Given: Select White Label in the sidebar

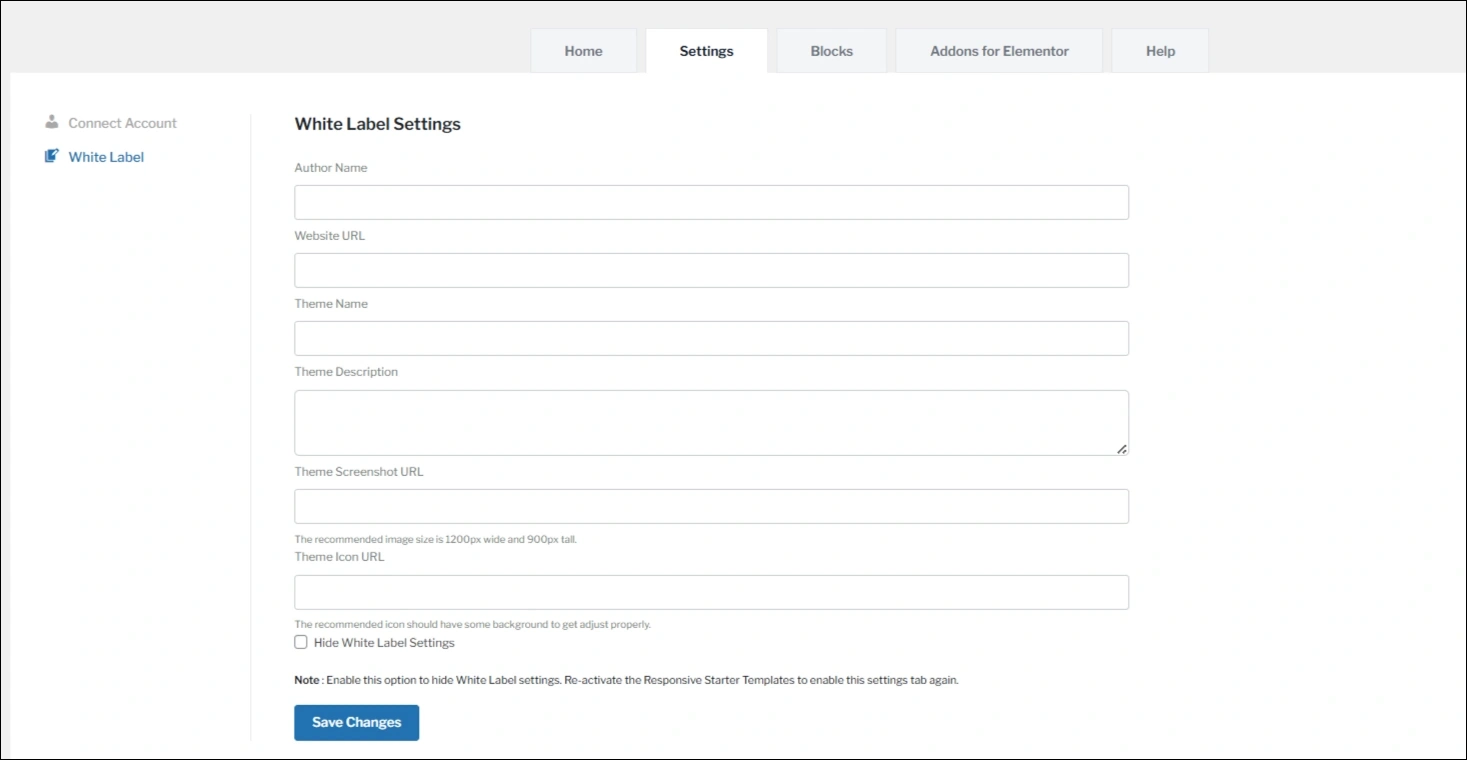Looking at the screenshot, I should point(105,156).
